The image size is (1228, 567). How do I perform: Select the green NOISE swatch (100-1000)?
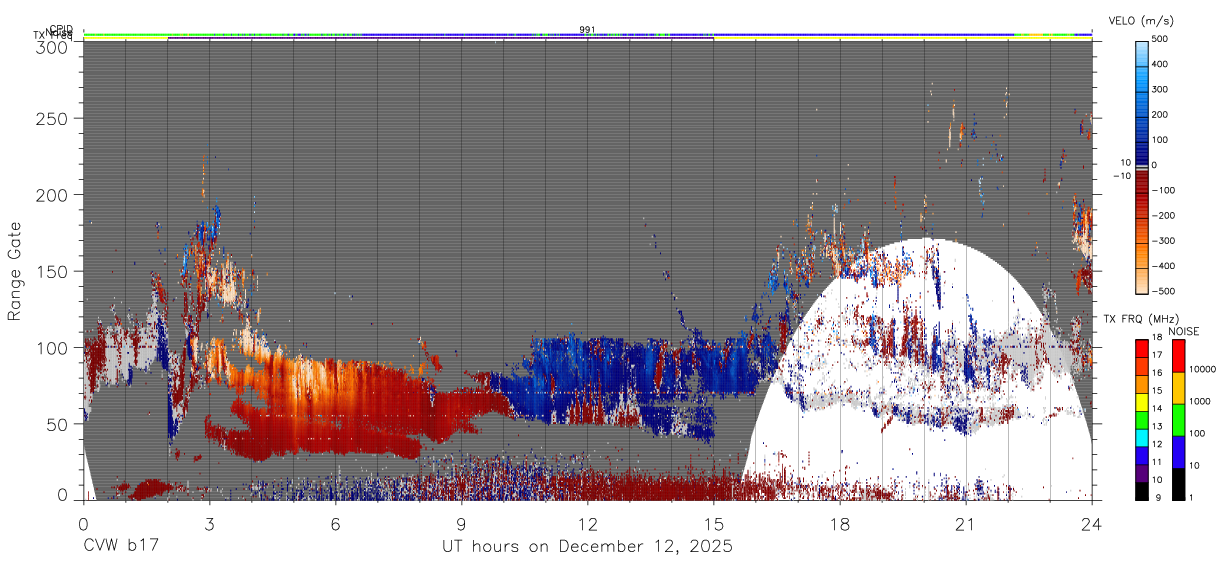point(1178,419)
